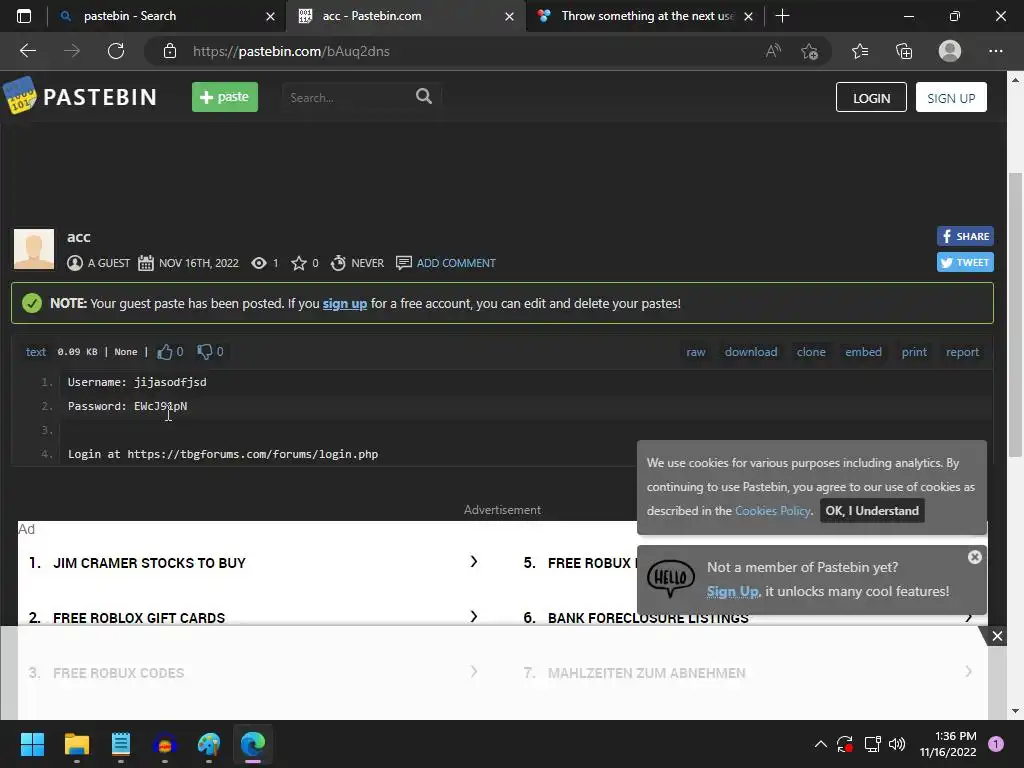View site information via the lock icon
Image resolution: width=1024 pixels, height=768 pixels.
[170, 51]
